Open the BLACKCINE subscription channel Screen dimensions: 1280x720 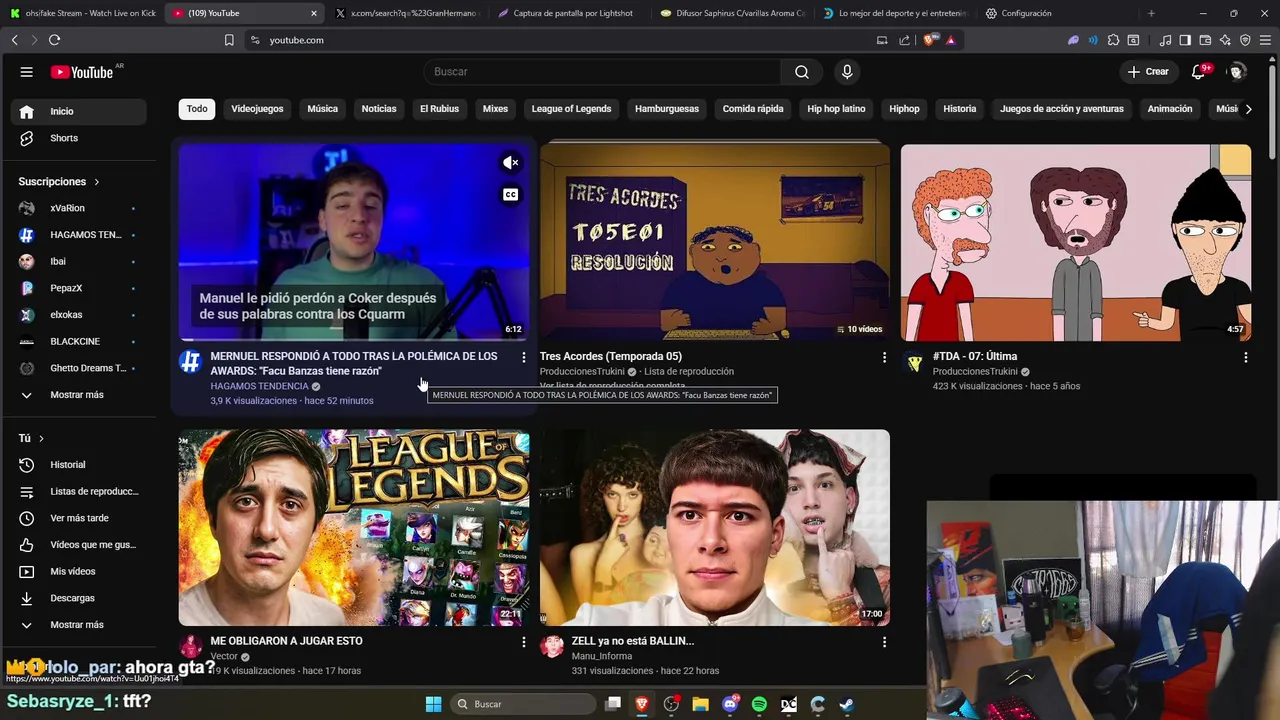tap(78, 341)
